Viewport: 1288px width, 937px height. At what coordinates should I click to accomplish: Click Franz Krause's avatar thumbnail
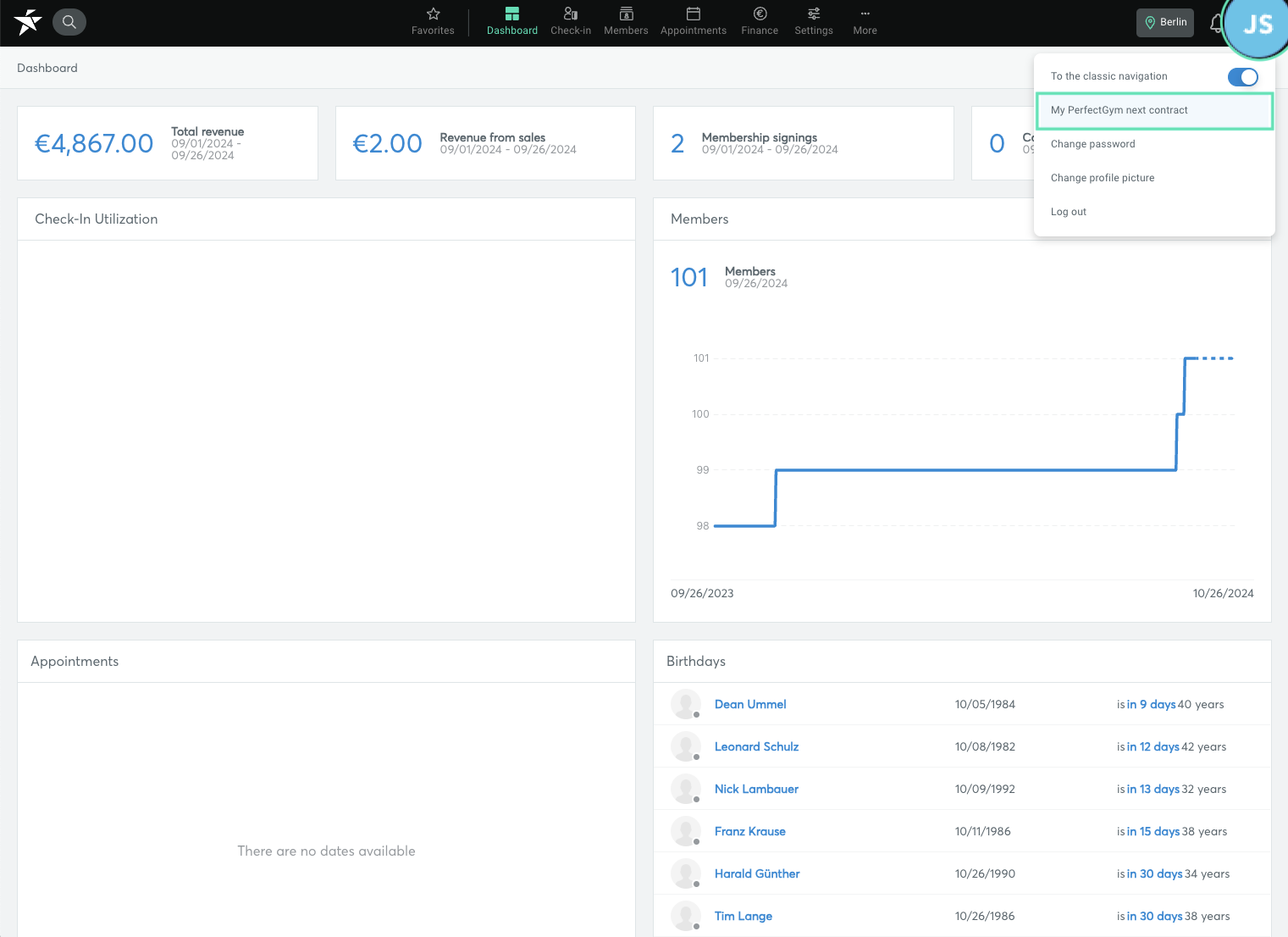686,831
